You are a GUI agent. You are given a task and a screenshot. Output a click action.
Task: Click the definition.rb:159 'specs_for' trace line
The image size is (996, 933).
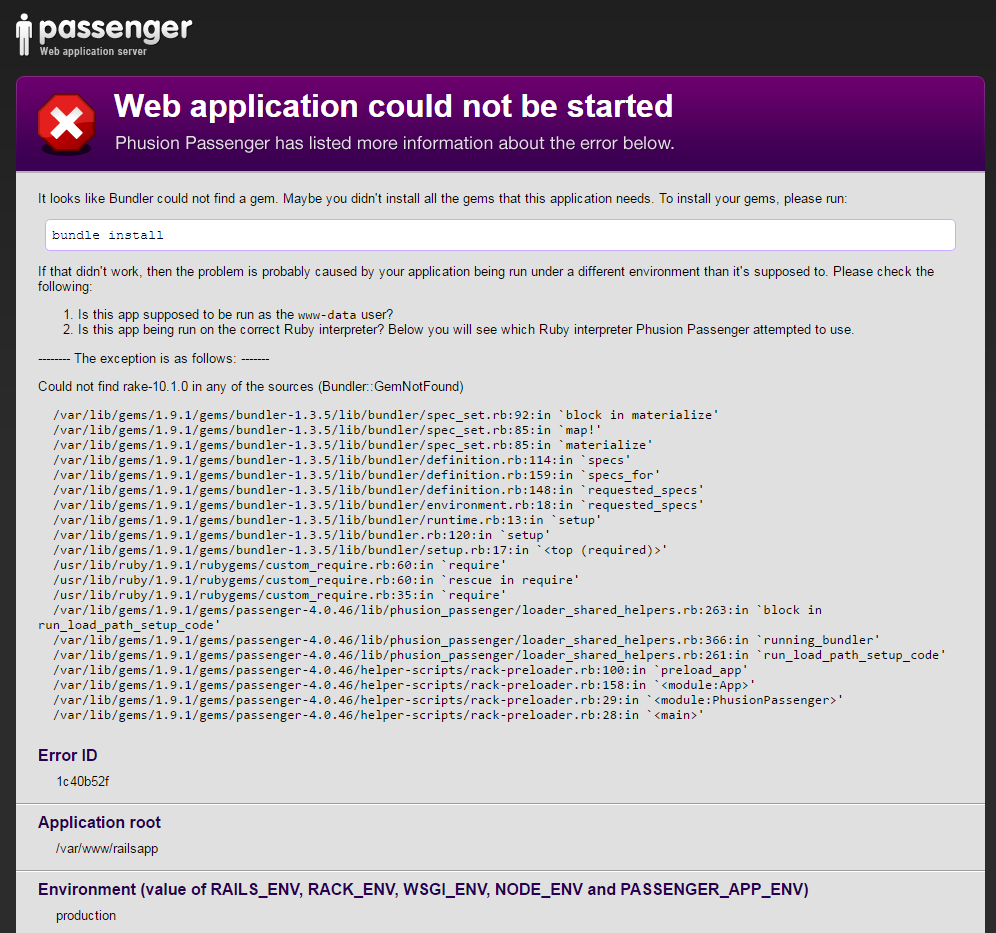(356, 475)
